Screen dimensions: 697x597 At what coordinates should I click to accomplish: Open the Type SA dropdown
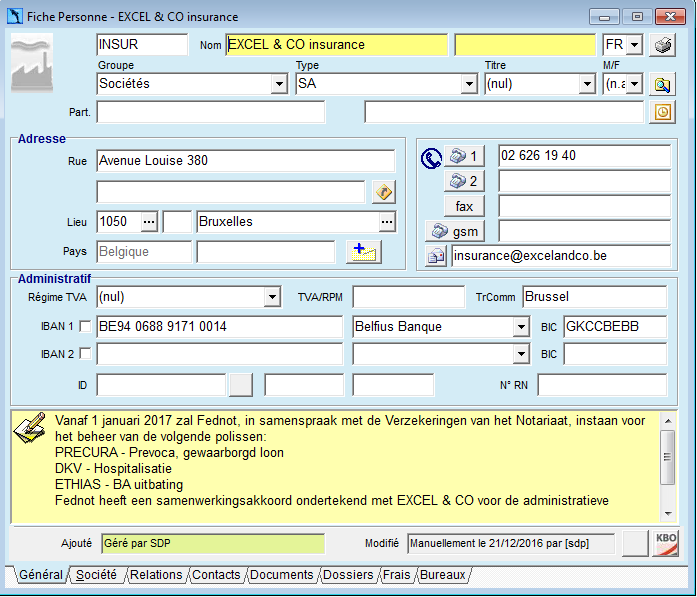pyautogui.click(x=469, y=84)
